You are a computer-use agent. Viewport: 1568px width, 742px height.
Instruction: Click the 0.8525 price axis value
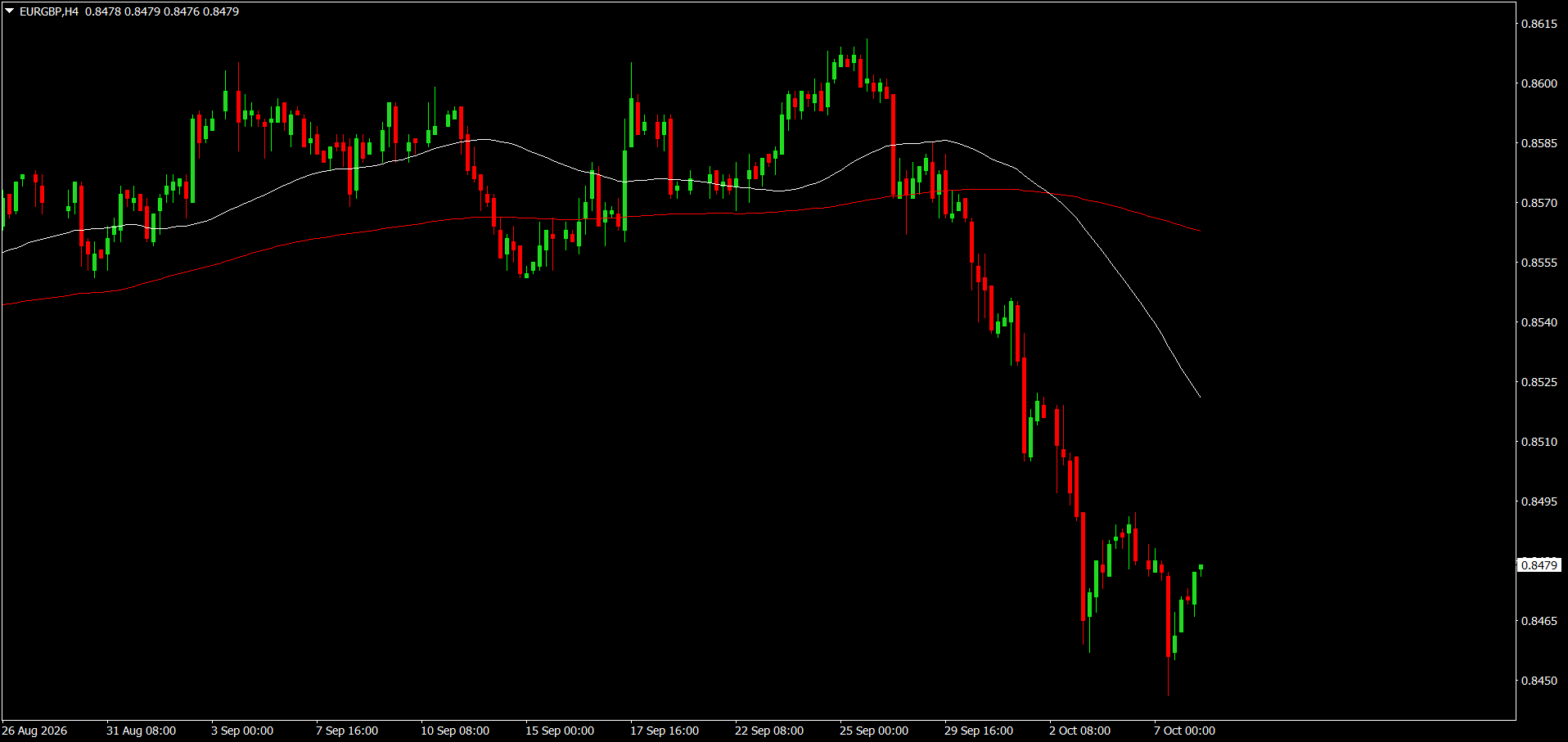[x=1539, y=382]
